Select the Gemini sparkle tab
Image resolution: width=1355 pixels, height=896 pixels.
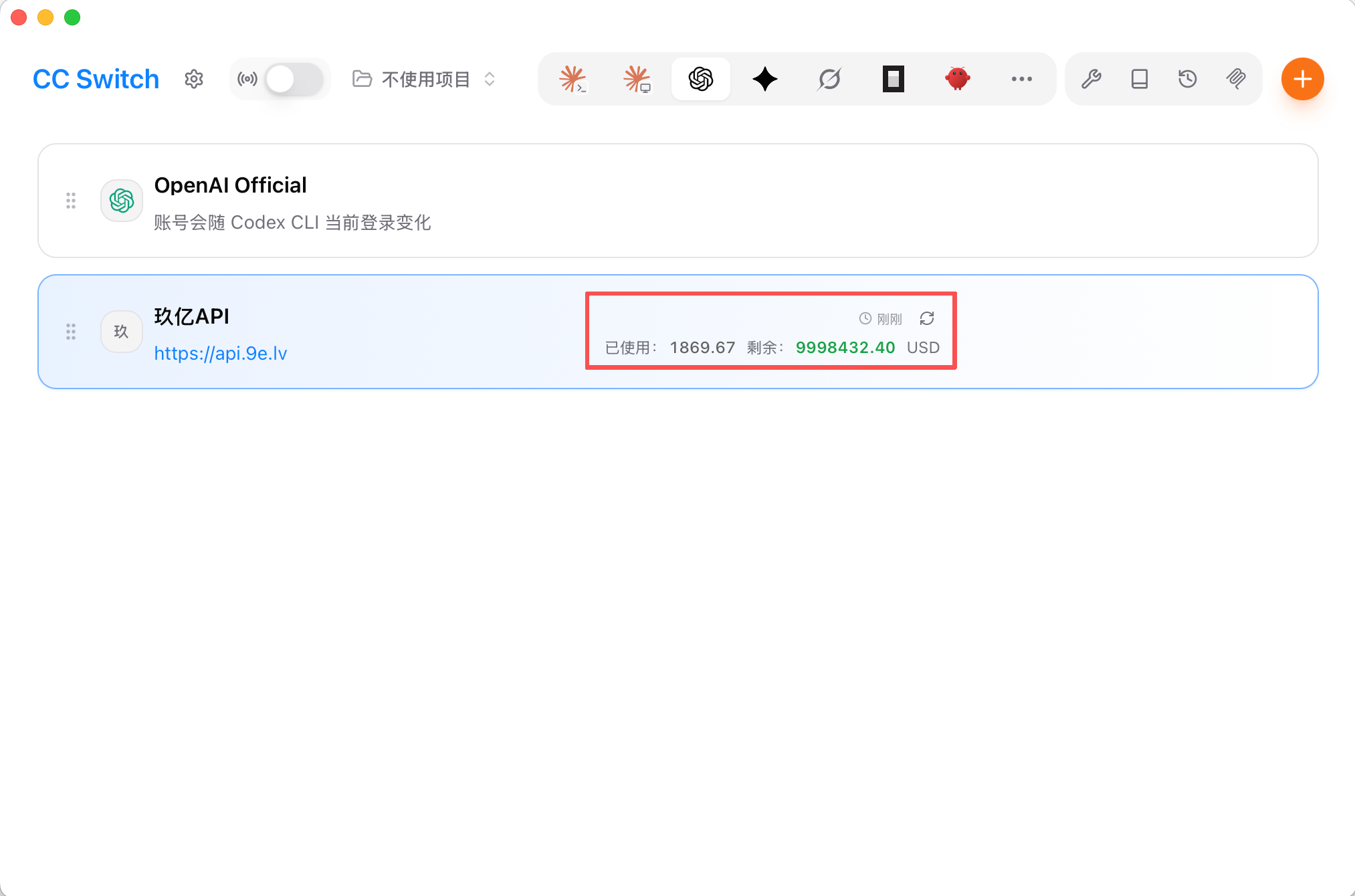[765, 79]
